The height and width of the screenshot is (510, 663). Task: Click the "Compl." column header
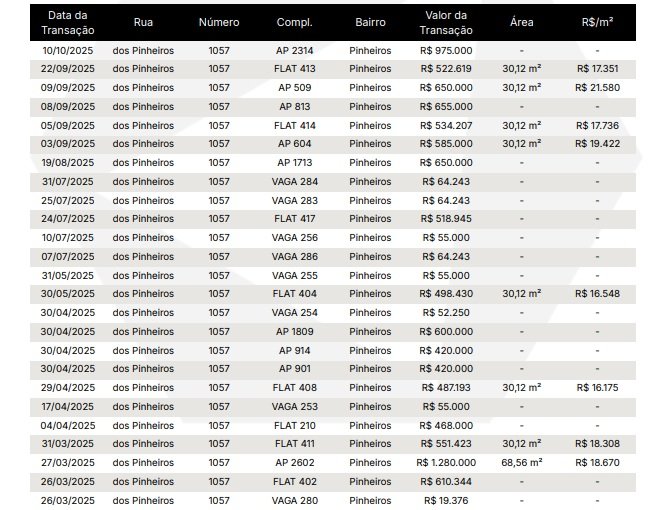tap(294, 22)
